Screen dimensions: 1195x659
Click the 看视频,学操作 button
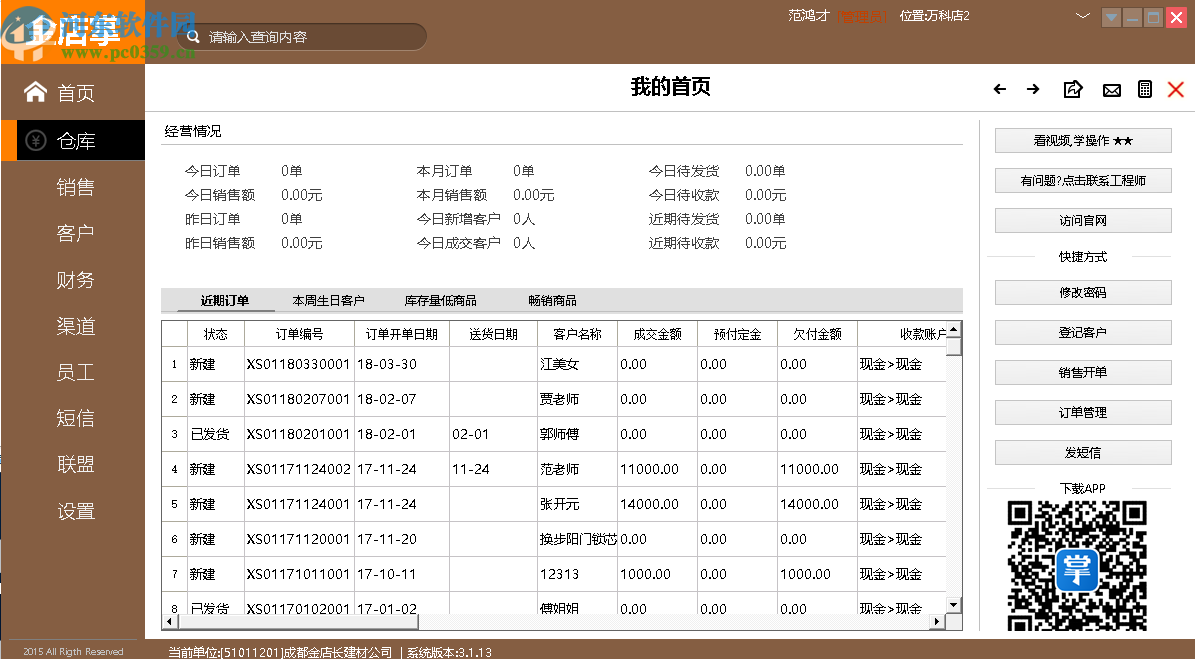coord(1082,140)
